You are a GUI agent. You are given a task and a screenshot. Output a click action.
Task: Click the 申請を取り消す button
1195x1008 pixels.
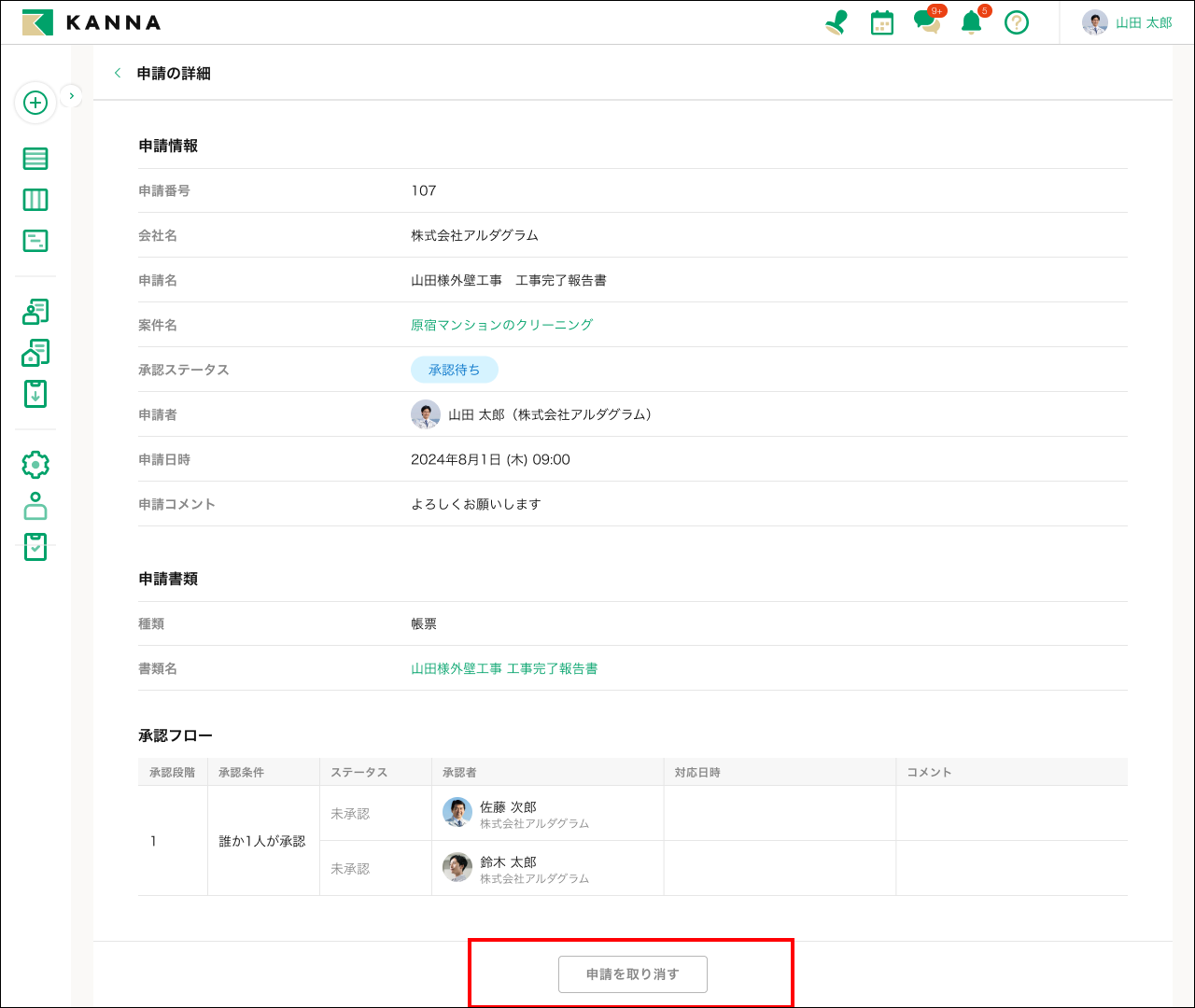point(632,974)
